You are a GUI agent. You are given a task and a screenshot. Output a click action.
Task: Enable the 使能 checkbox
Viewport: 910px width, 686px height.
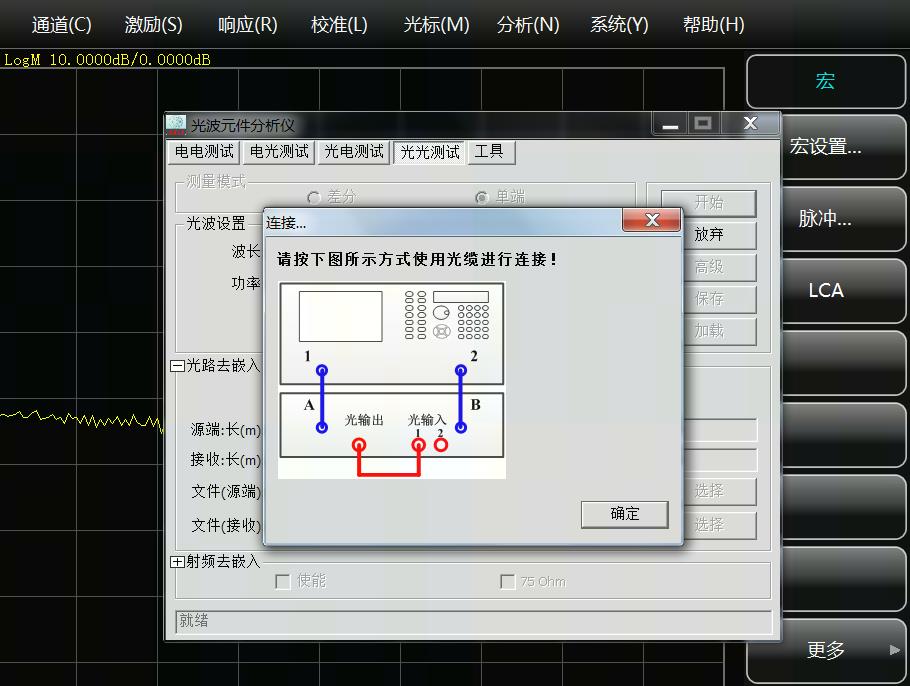point(283,581)
